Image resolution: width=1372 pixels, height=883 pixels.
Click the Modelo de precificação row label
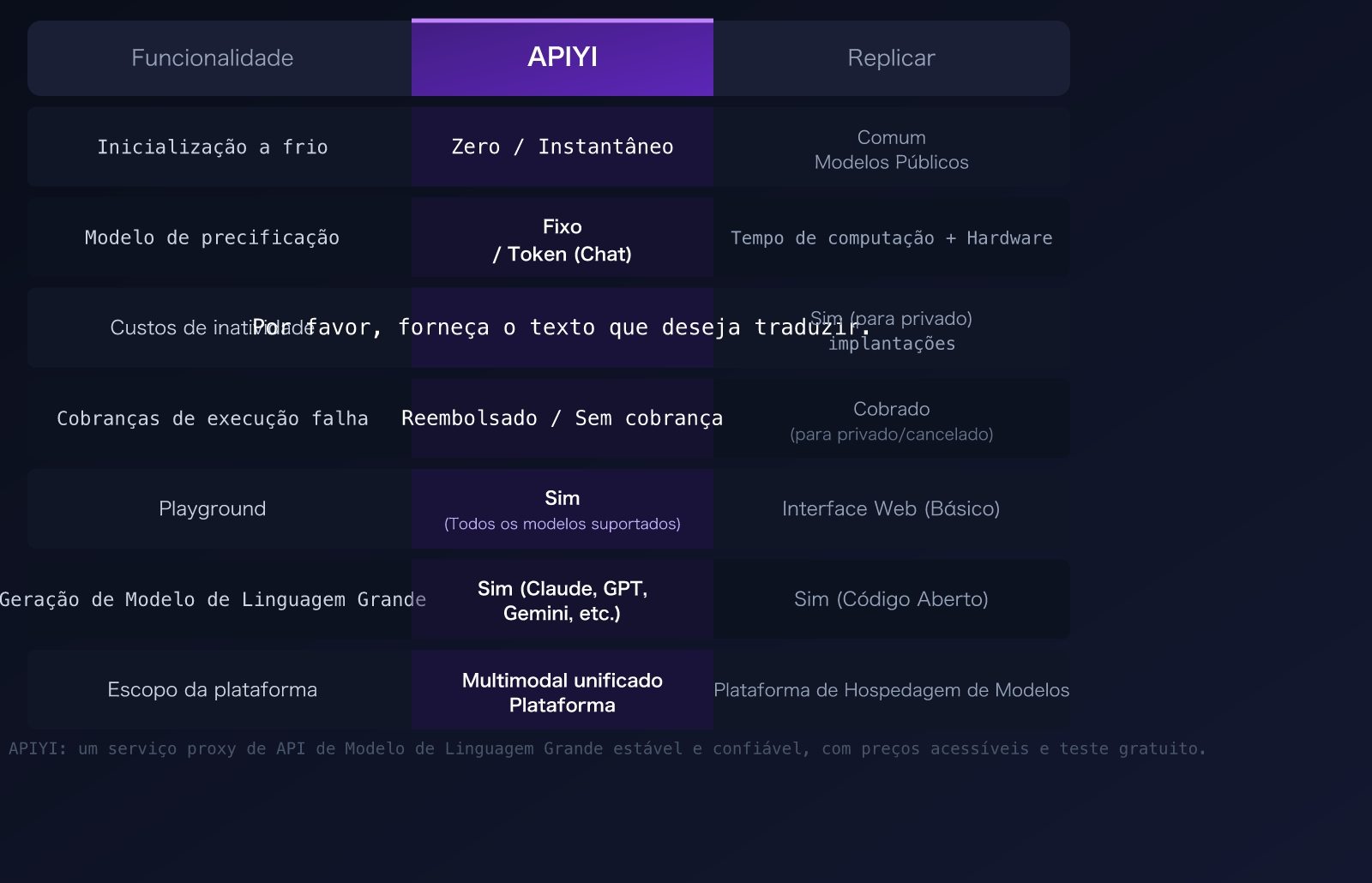[213, 237]
